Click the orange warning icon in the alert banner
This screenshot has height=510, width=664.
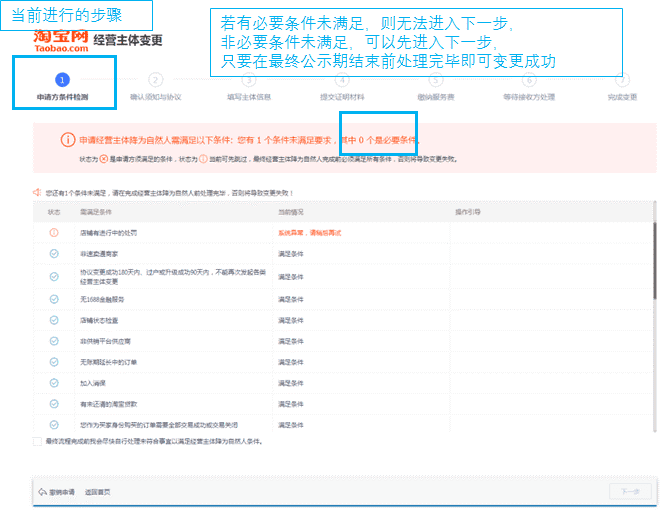click(x=67, y=141)
